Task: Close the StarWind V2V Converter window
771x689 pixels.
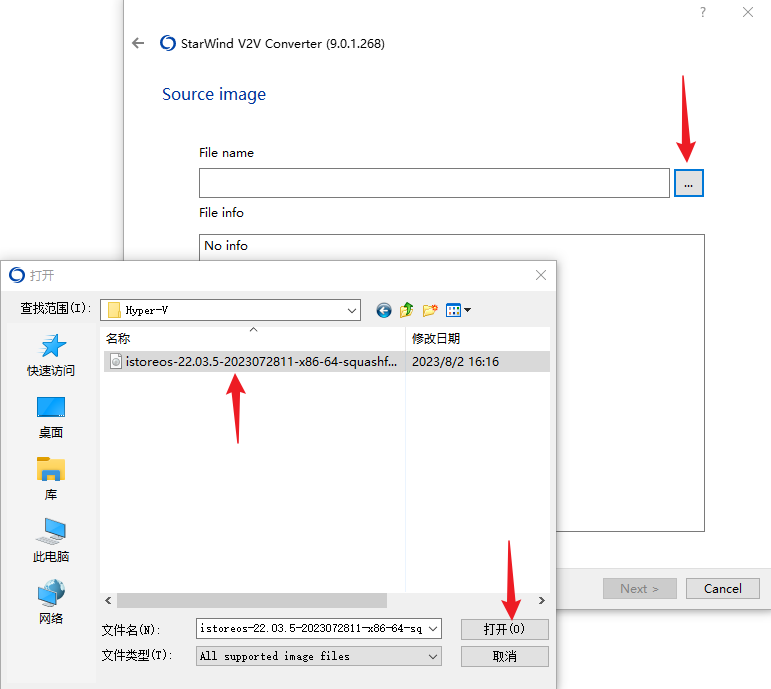Action: click(748, 12)
